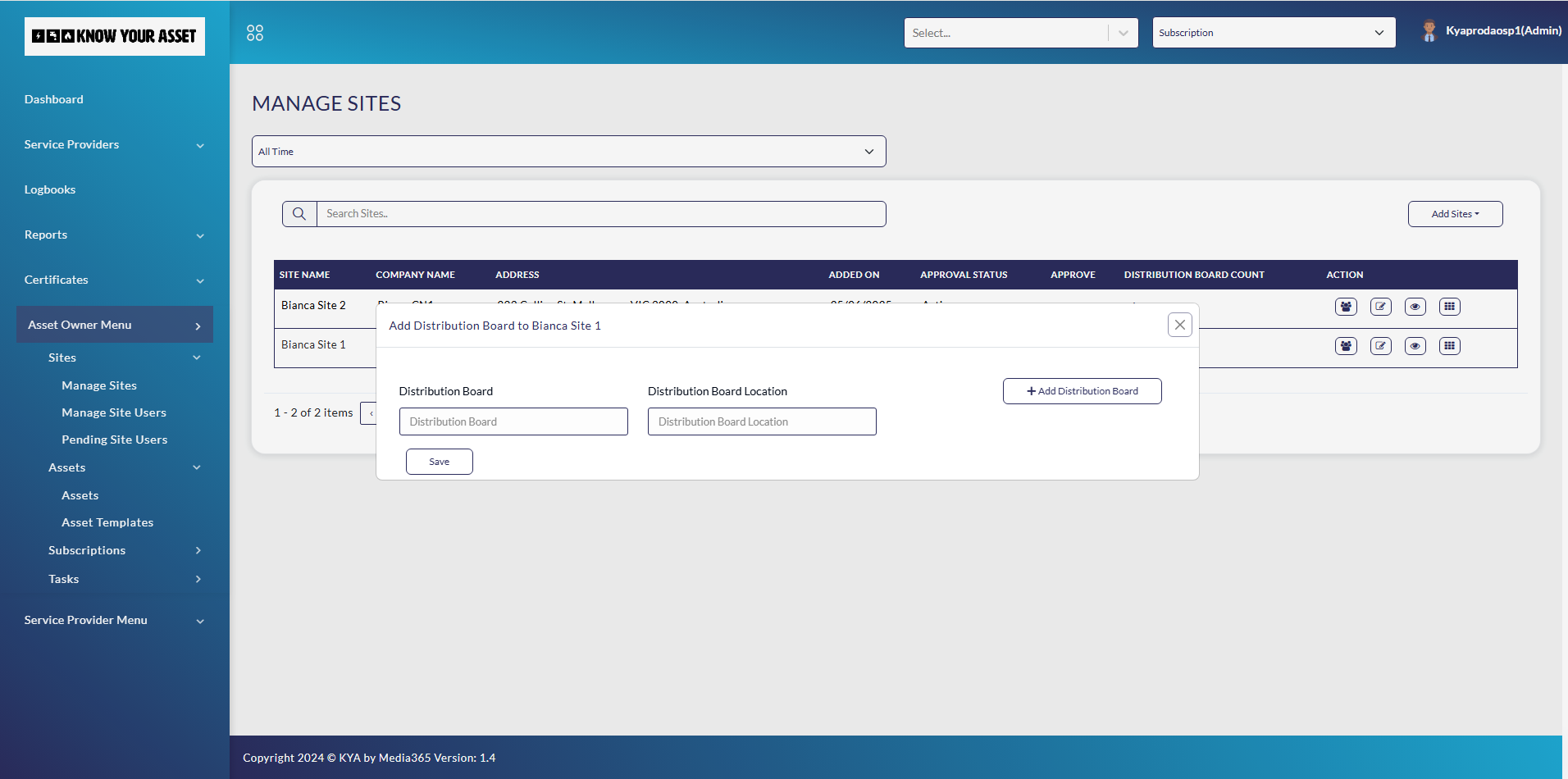
Task: Click the Kyaprodaosp1(Admin) user name
Action: click(x=1503, y=30)
